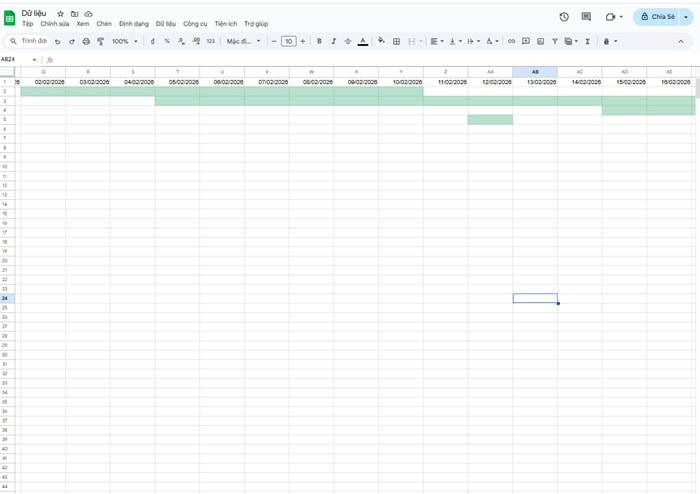This screenshot has height=494, width=700.
Task: Open the comments panel icon
Action: (x=586, y=17)
